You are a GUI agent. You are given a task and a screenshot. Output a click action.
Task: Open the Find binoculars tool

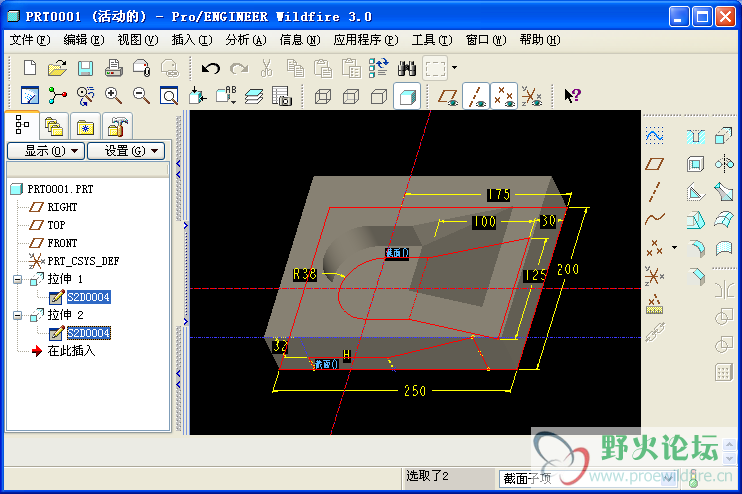coord(406,68)
